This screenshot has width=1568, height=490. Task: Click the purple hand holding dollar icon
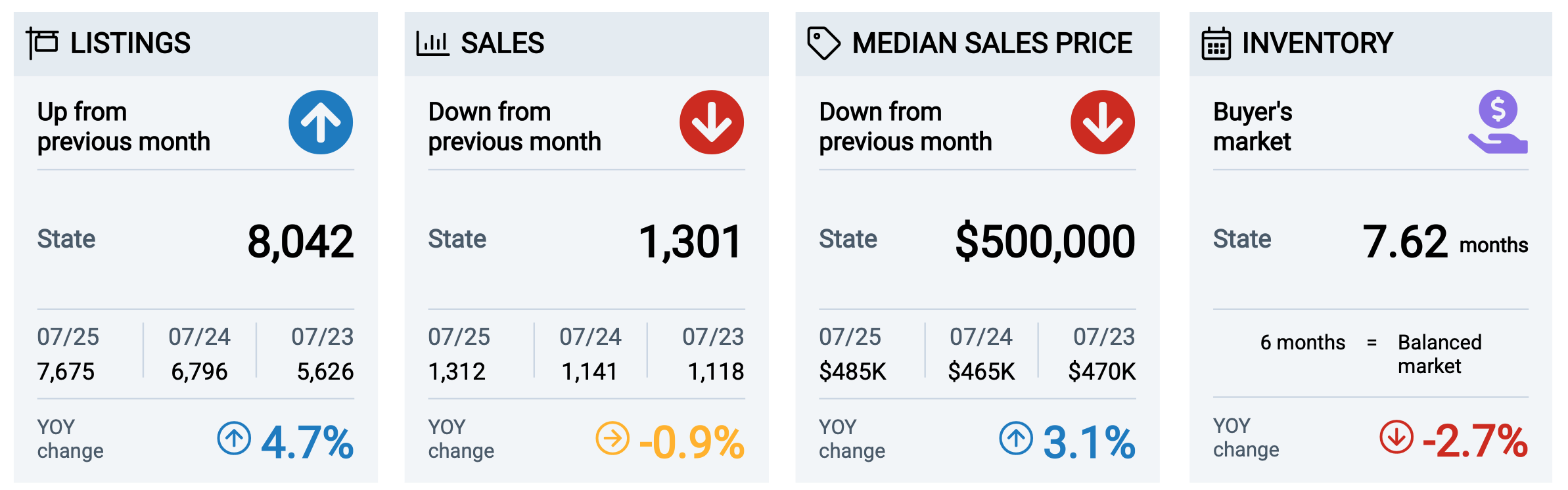pos(1498,122)
